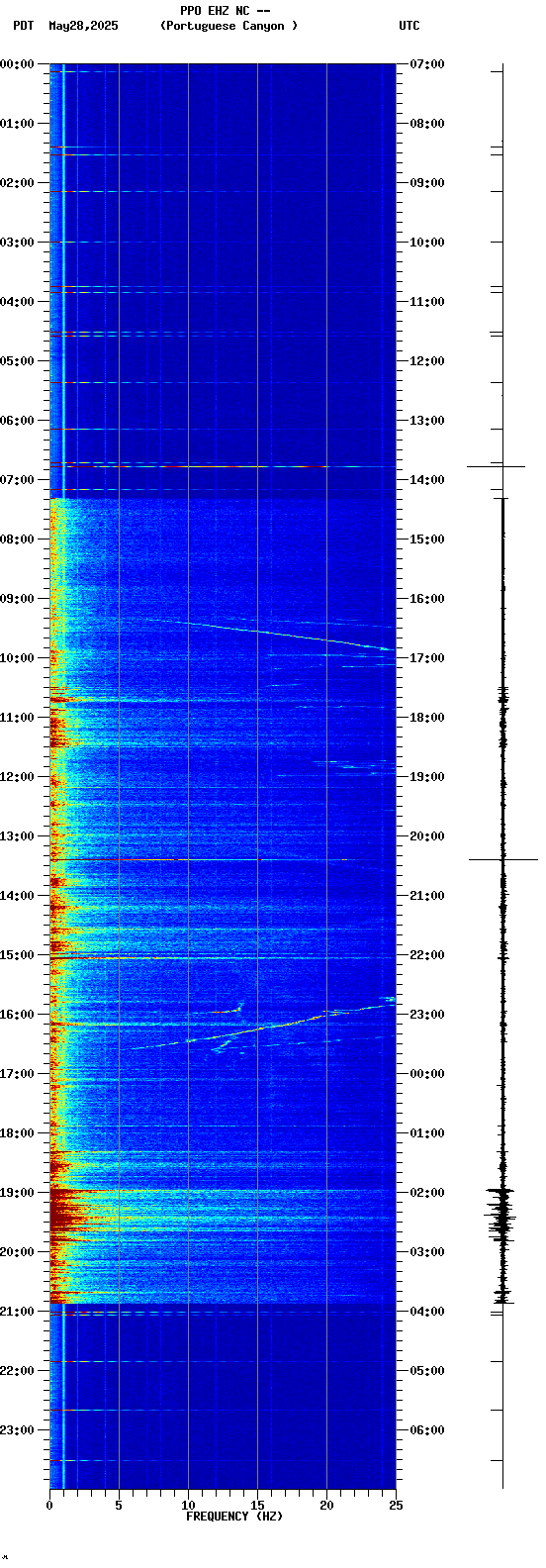Click the 'May28,2025' date label

tap(83, 26)
